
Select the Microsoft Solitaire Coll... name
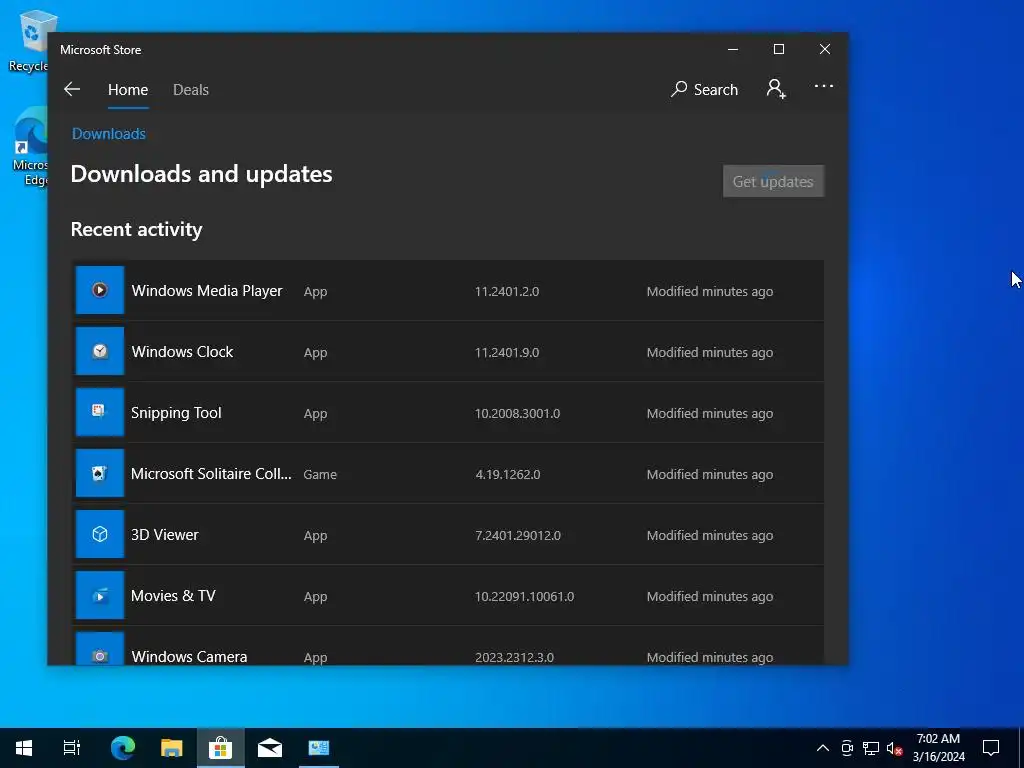point(211,474)
